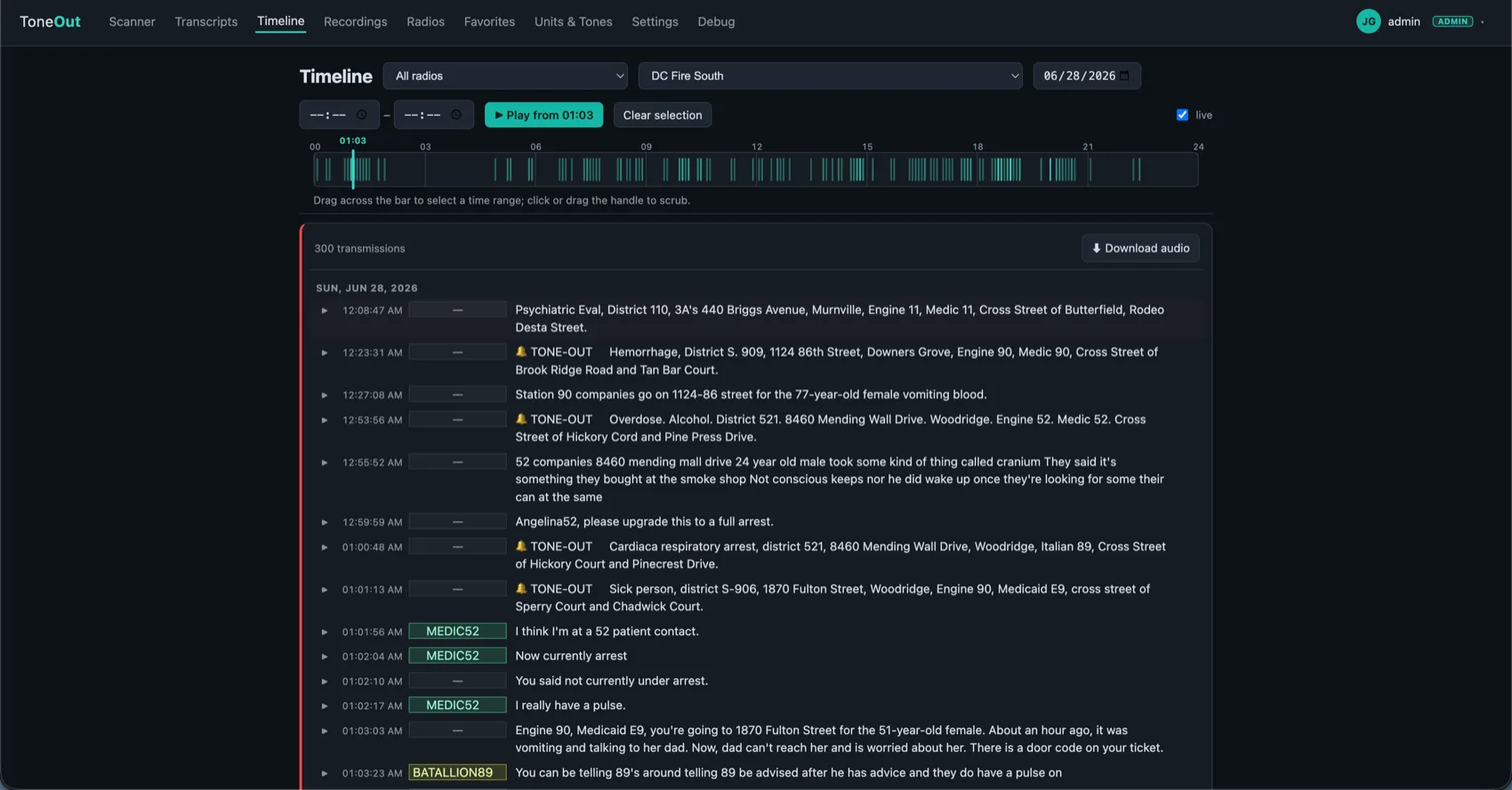1512x790 pixels.
Task: Click the 'Psychiatric Eval, District 110' transcript
Action: [840, 318]
